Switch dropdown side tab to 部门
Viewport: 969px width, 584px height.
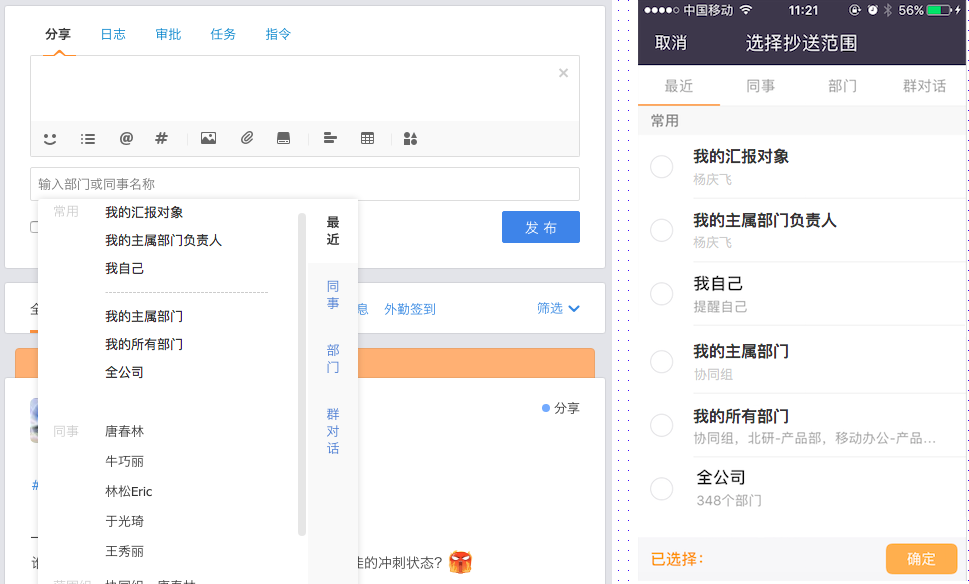pos(332,358)
